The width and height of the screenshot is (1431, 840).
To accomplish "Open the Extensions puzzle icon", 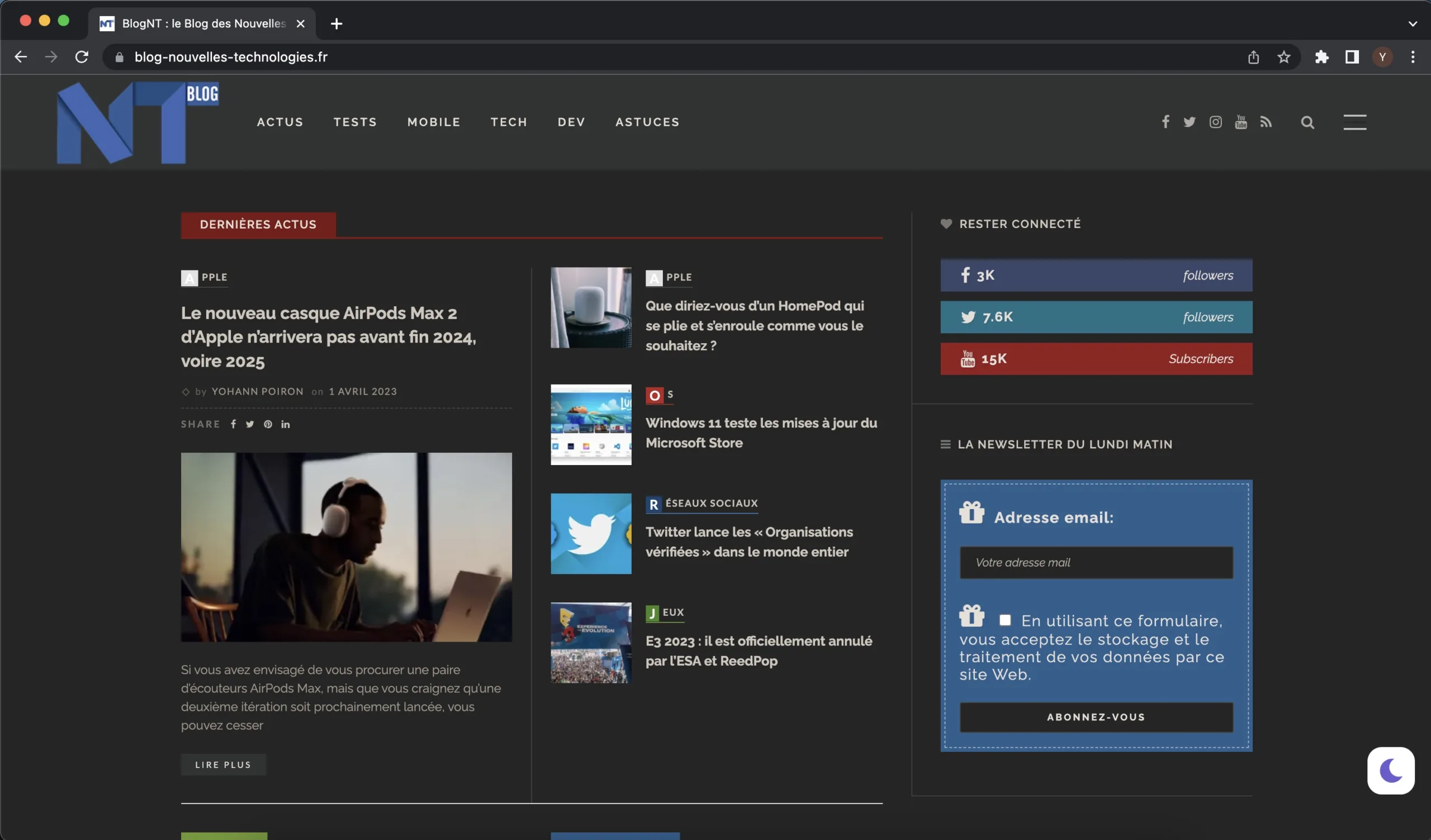I will pyautogui.click(x=1321, y=57).
